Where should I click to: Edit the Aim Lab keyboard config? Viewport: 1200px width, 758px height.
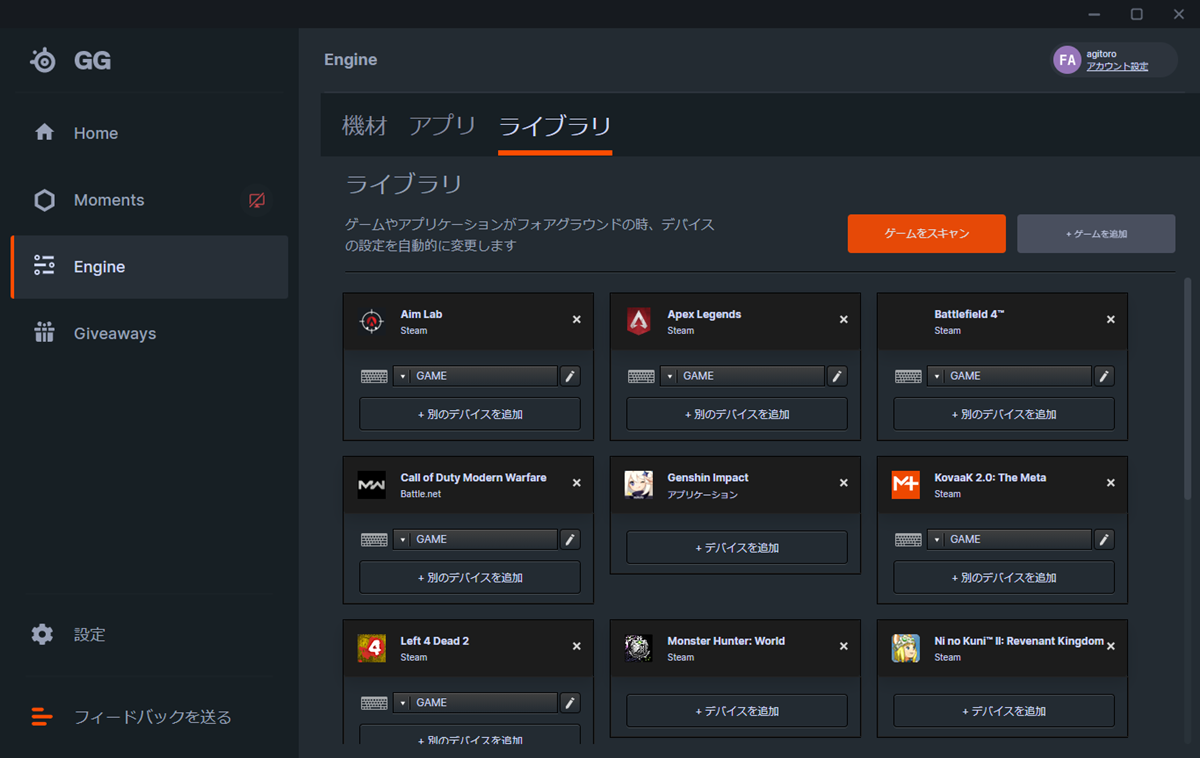570,376
